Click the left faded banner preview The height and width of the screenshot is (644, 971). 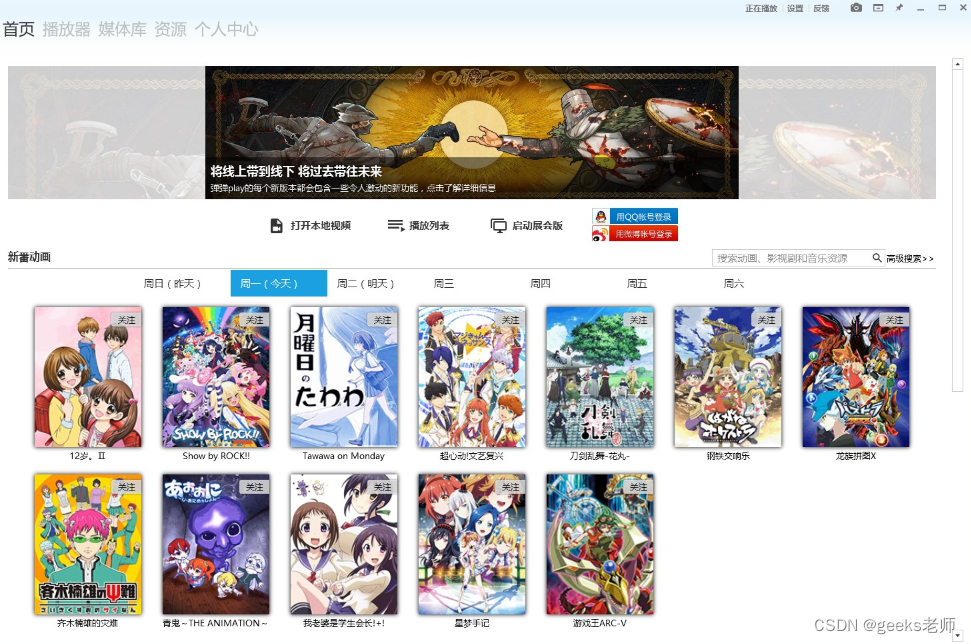[x=107, y=133]
